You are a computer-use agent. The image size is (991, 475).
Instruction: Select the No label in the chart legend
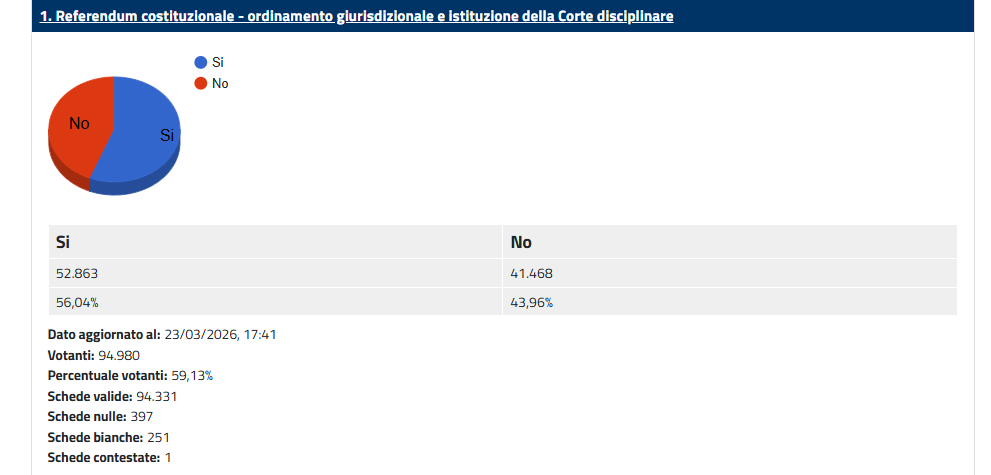220,83
